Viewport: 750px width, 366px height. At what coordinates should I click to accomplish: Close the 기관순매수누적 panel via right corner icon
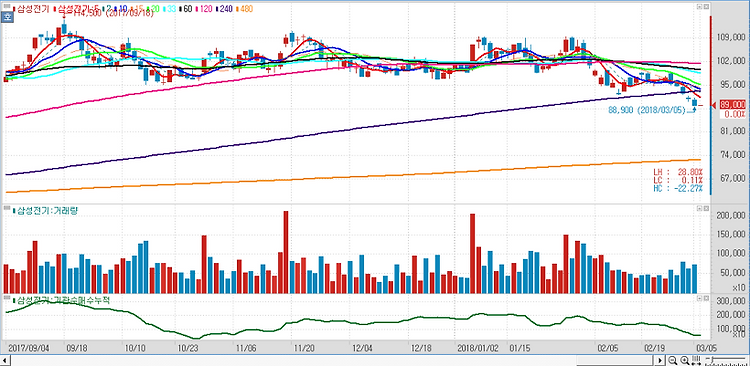(706, 298)
